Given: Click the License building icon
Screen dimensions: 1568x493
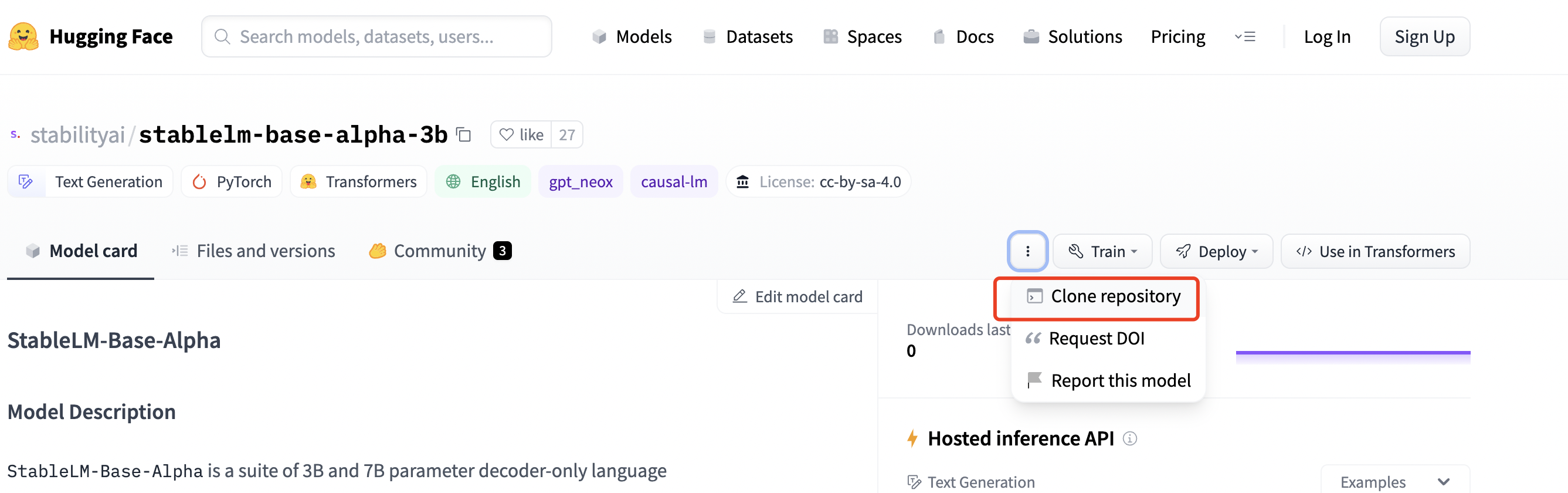Looking at the screenshot, I should pyautogui.click(x=742, y=181).
